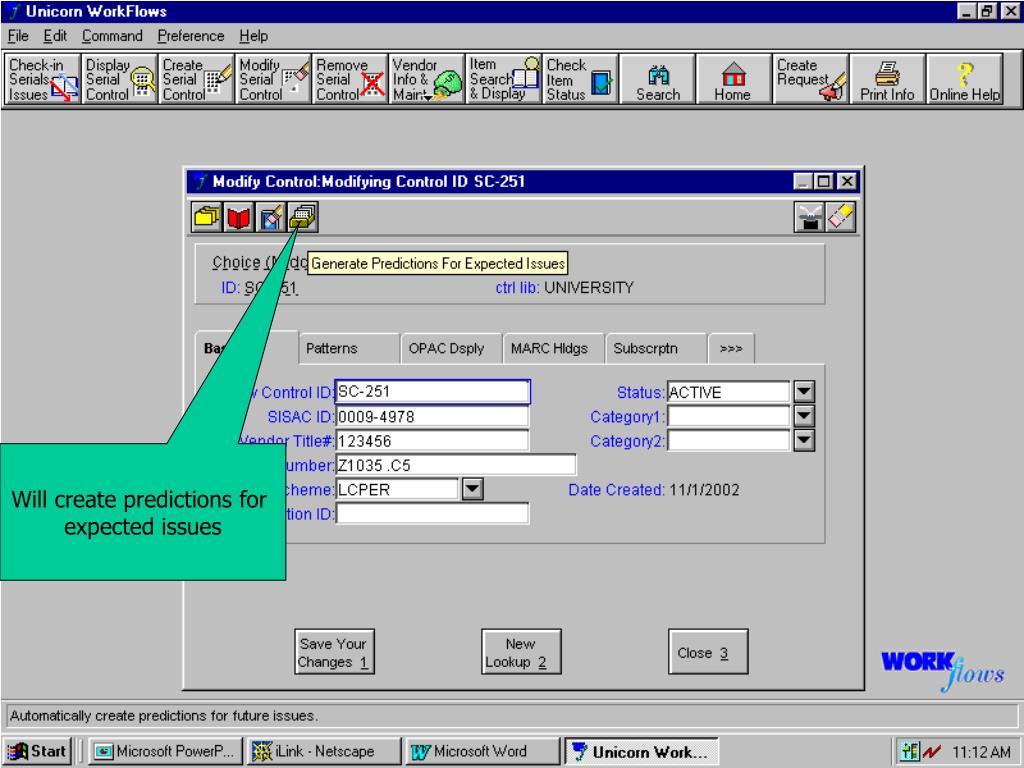Click the yellow folders icon in Modify Control
The height and width of the screenshot is (768, 1024).
coord(206,217)
